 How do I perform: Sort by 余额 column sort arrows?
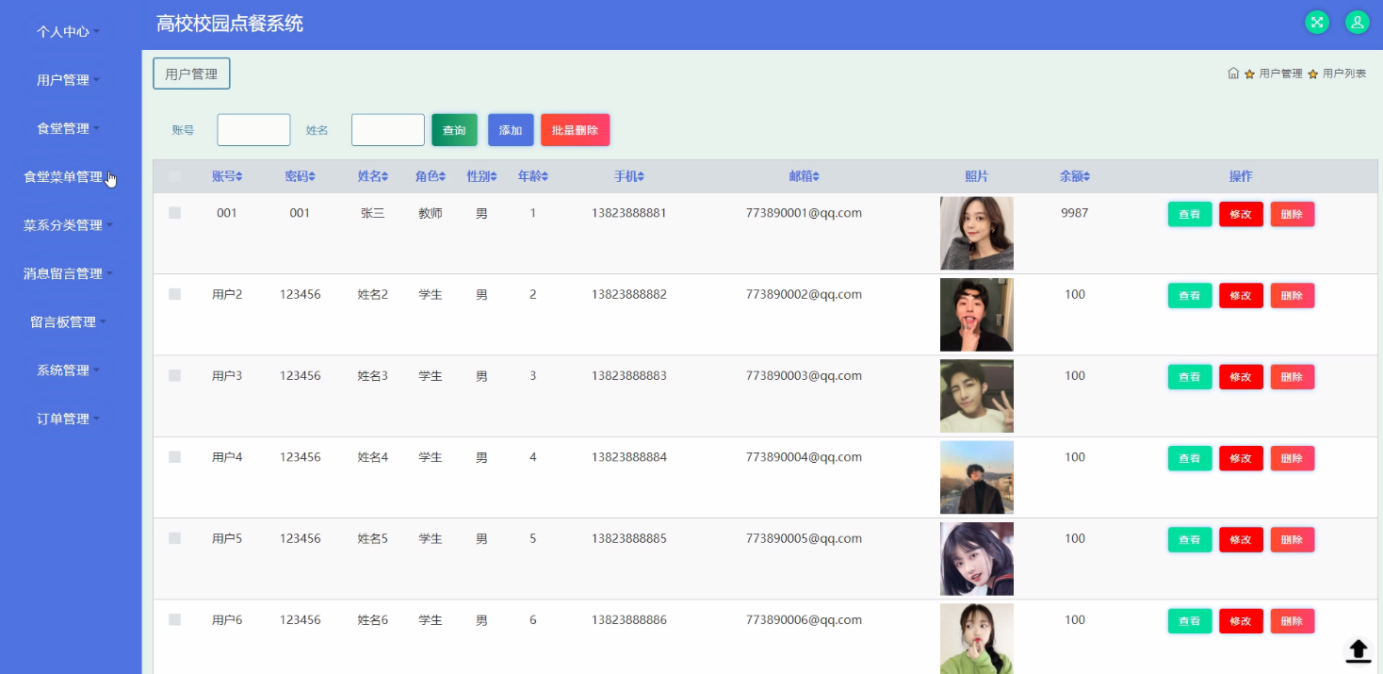pos(1086,177)
